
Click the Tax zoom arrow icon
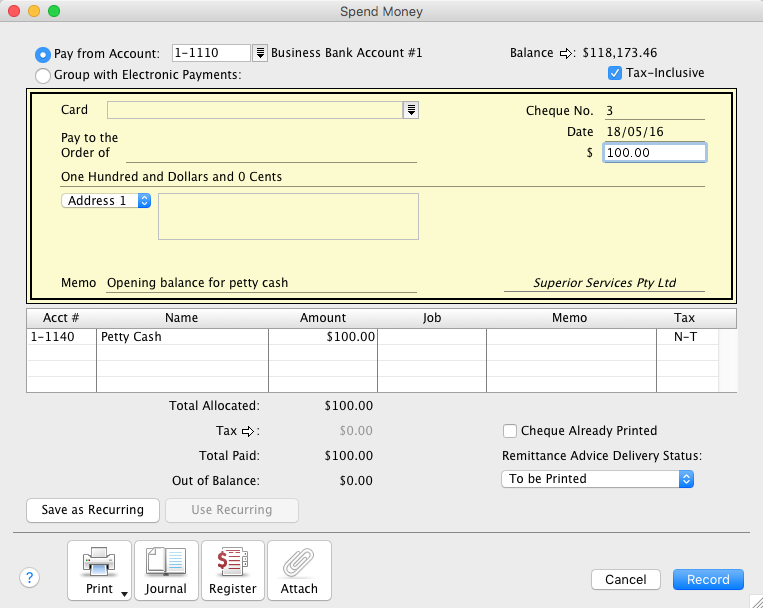click(x=250, y=431)
